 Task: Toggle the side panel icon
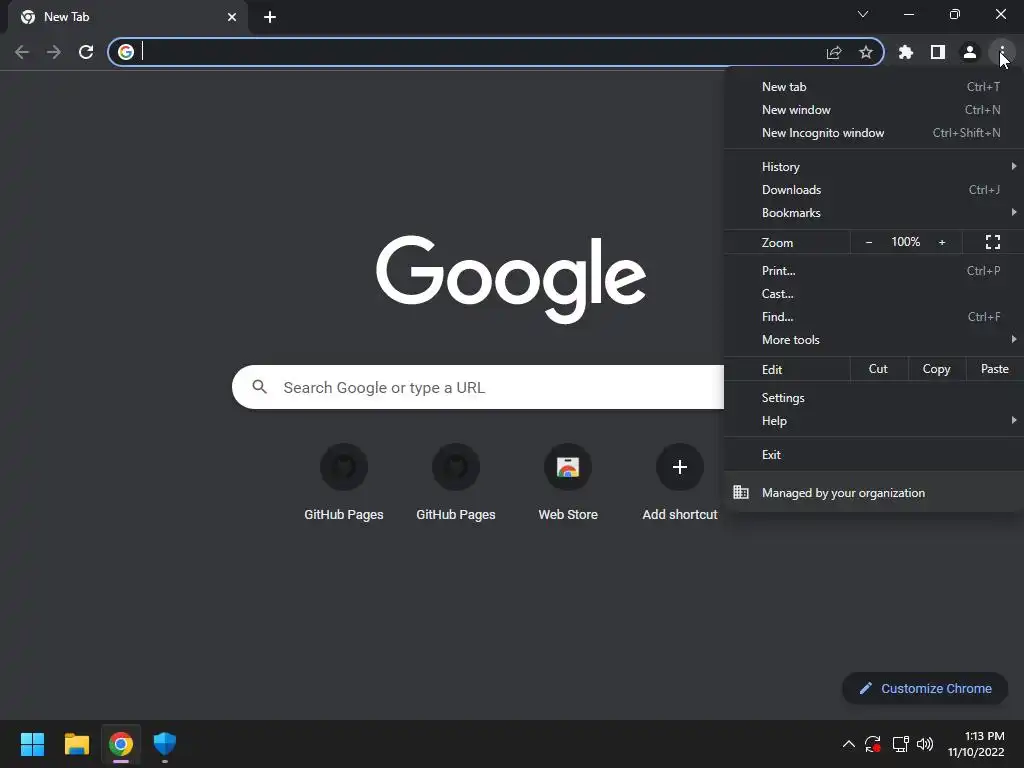tap(938, 52)
